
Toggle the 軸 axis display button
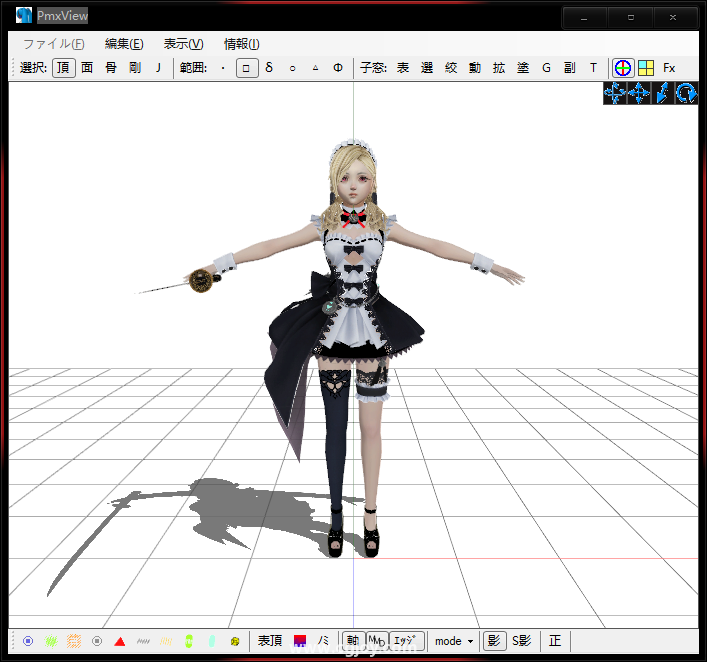[x=352, y=641]
